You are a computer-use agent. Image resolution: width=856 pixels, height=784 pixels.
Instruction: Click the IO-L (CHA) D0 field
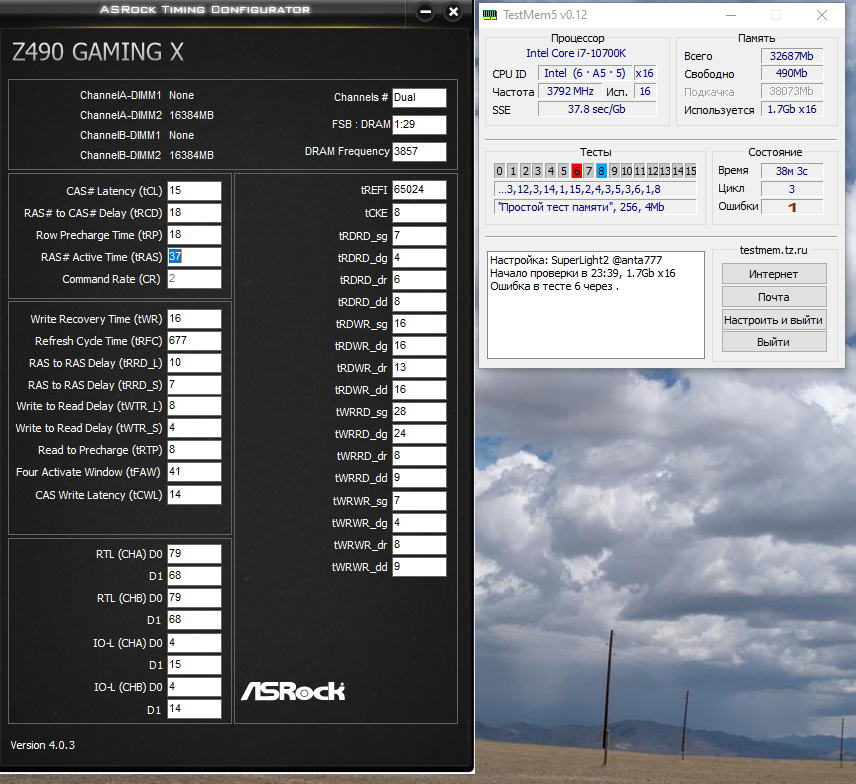[x=194, y=643]
